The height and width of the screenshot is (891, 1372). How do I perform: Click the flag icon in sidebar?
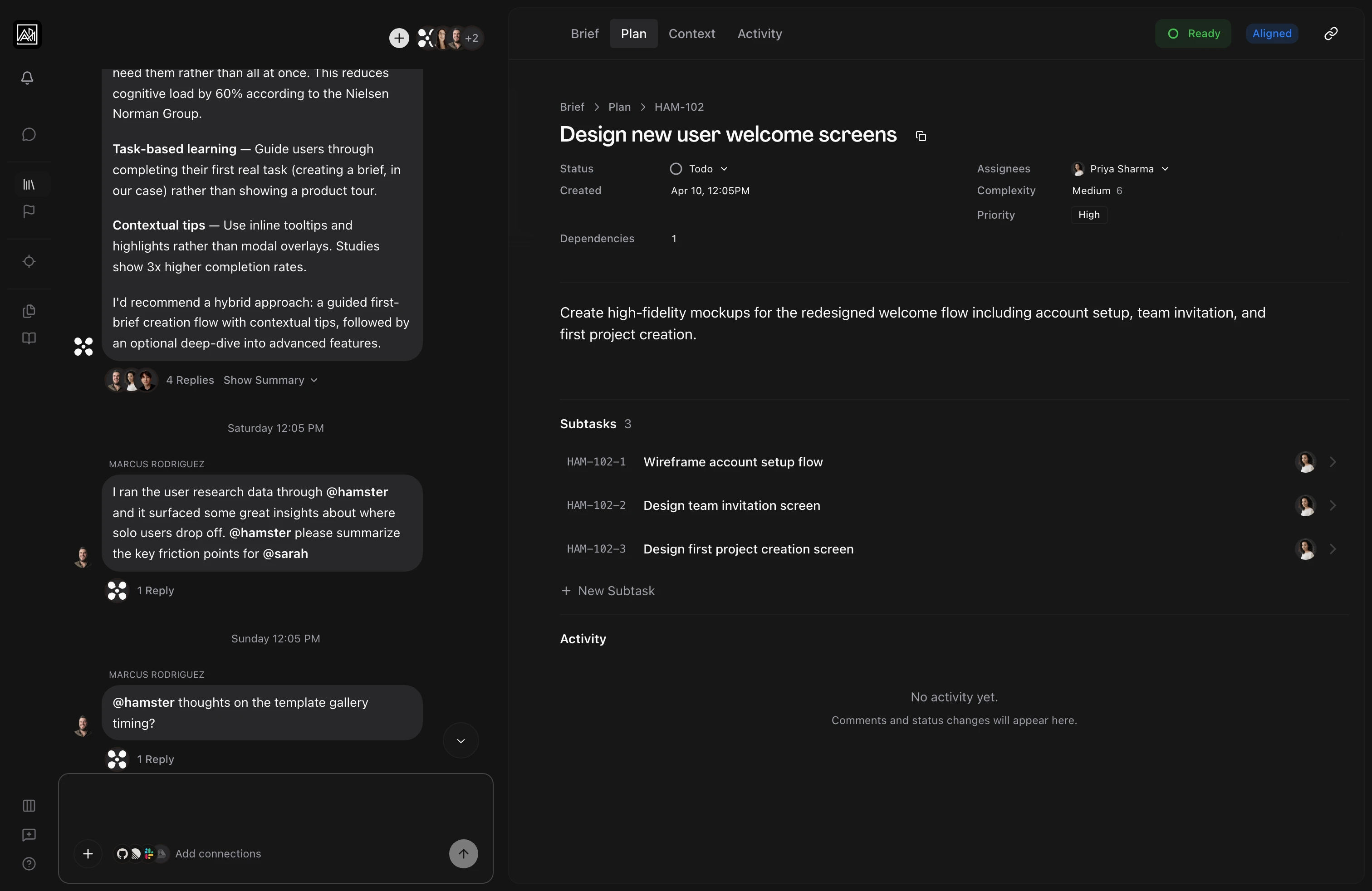(29, 211)
